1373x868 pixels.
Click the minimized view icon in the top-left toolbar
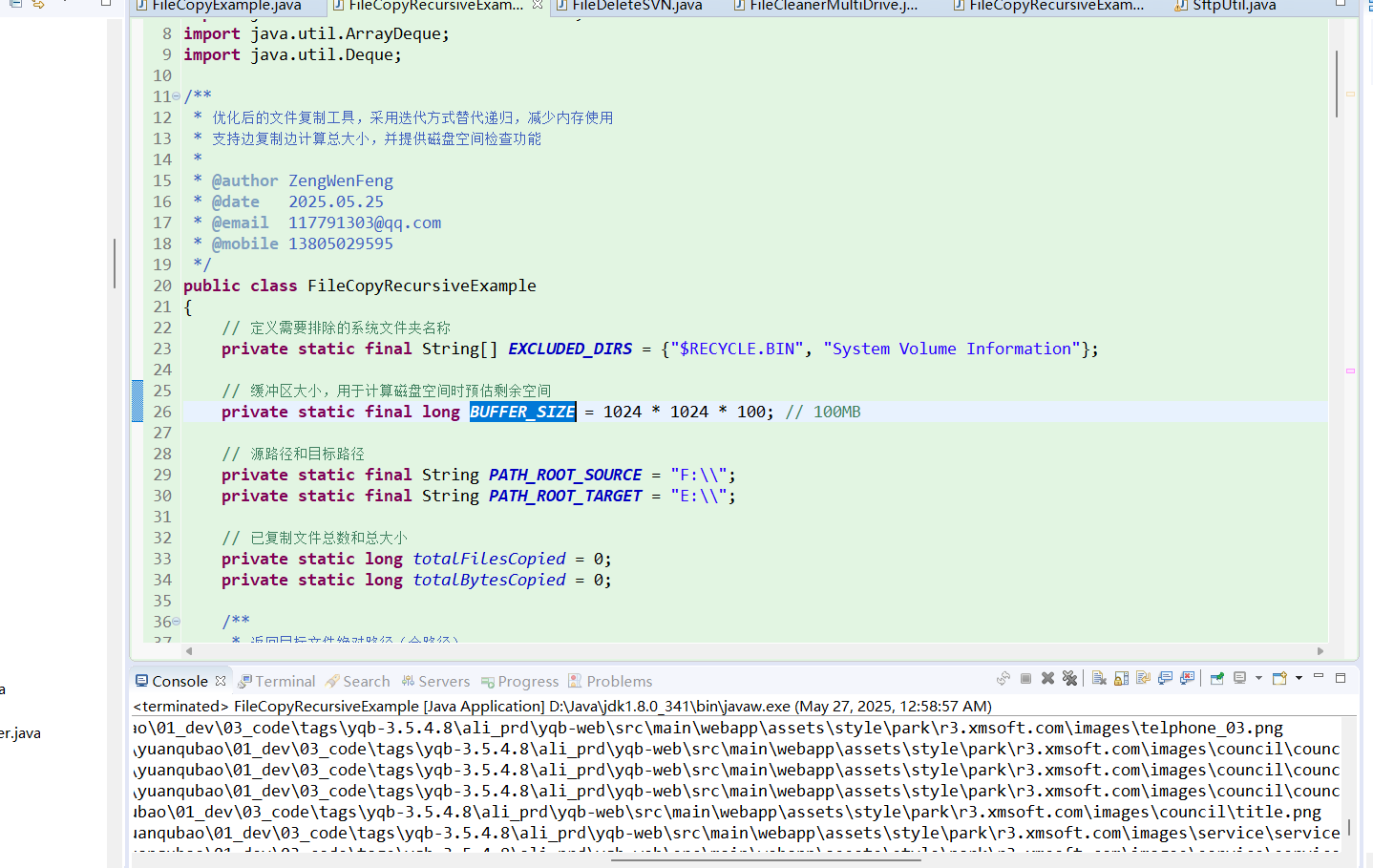pyautogui.click(x=16, y=5)
